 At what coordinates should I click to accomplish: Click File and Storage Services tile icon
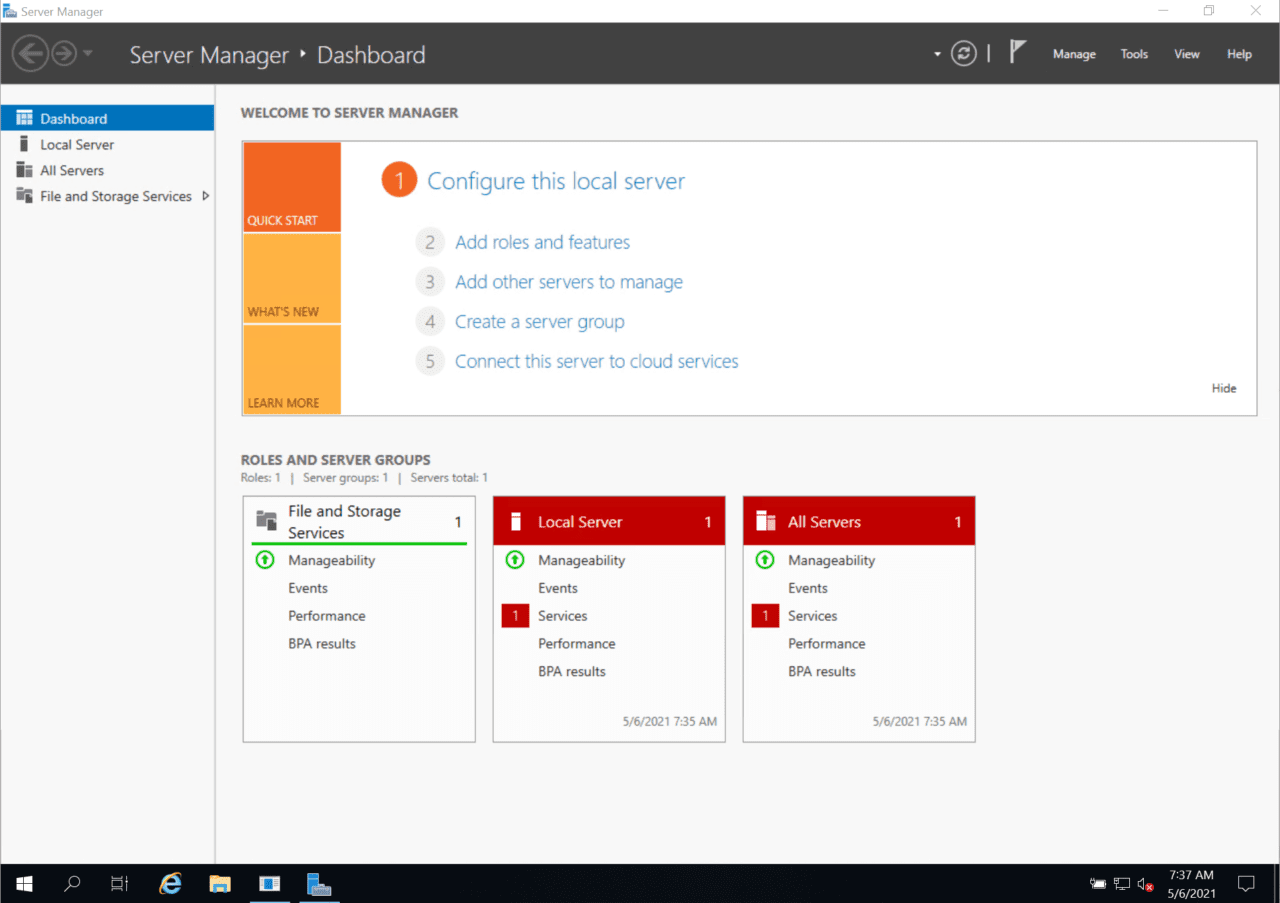(266, 520)
